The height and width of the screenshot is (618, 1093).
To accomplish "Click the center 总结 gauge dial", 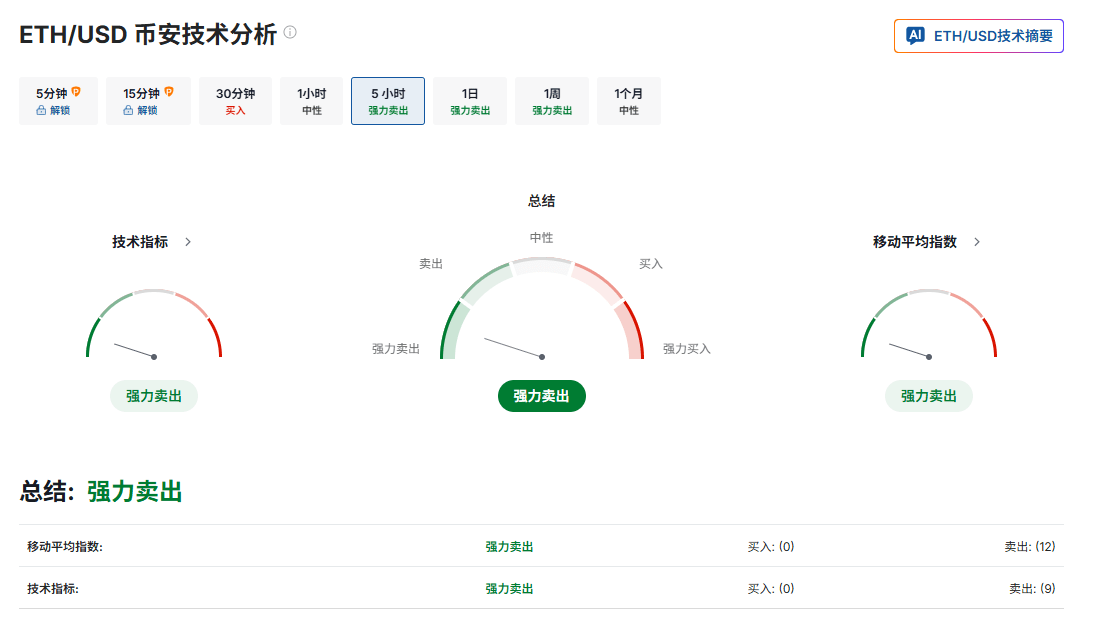I will [542, 309].
